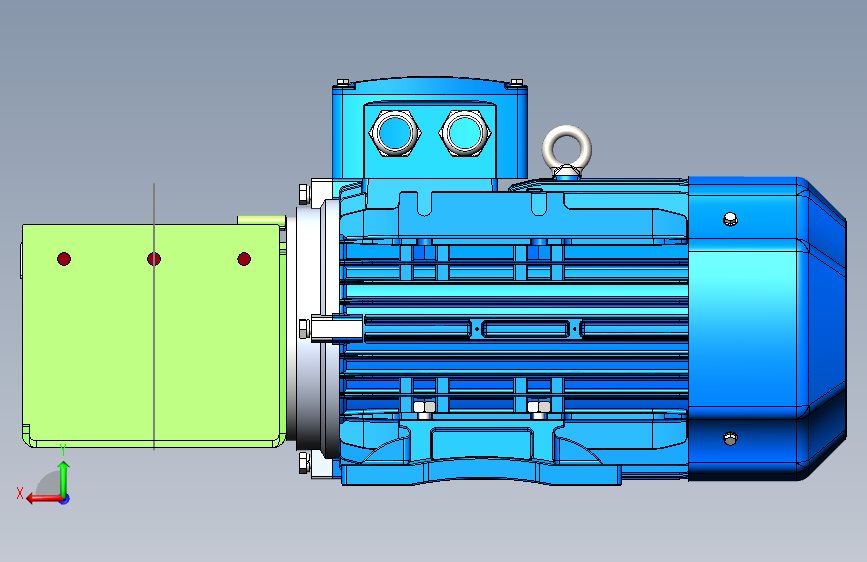Select the green gearbox housing
The width and height of the screenshot is (867, 562).
click(x=154, y=335)
